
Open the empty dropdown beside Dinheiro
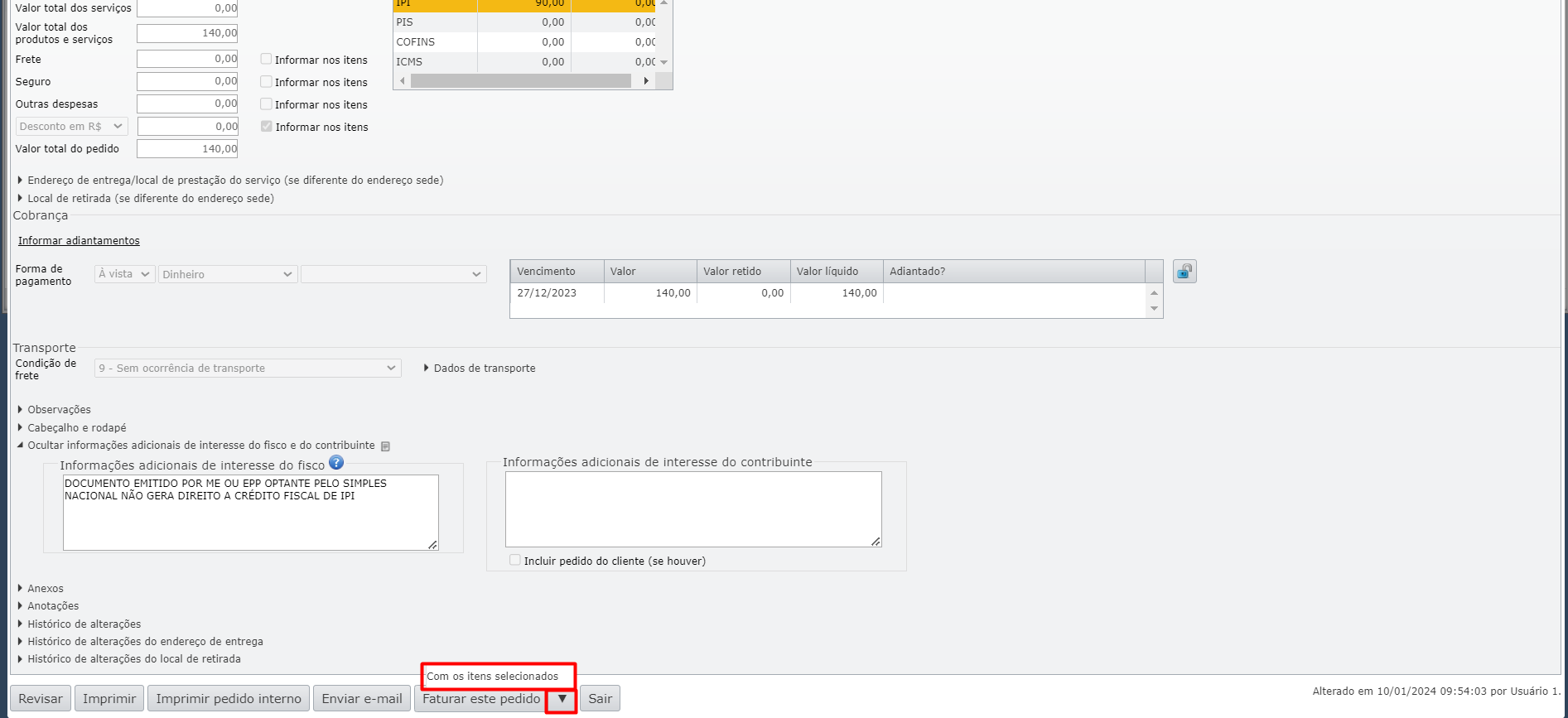click(x=393, y=274)
